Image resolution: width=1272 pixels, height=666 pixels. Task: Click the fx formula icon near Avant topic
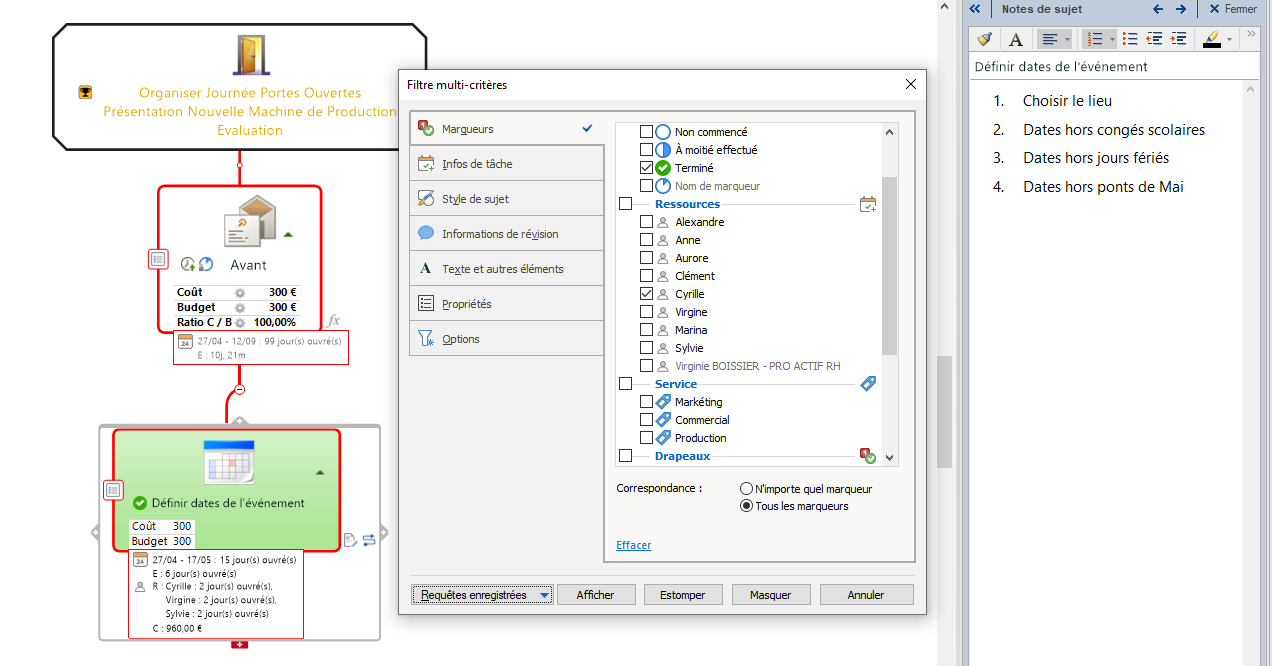pos(334,320)
